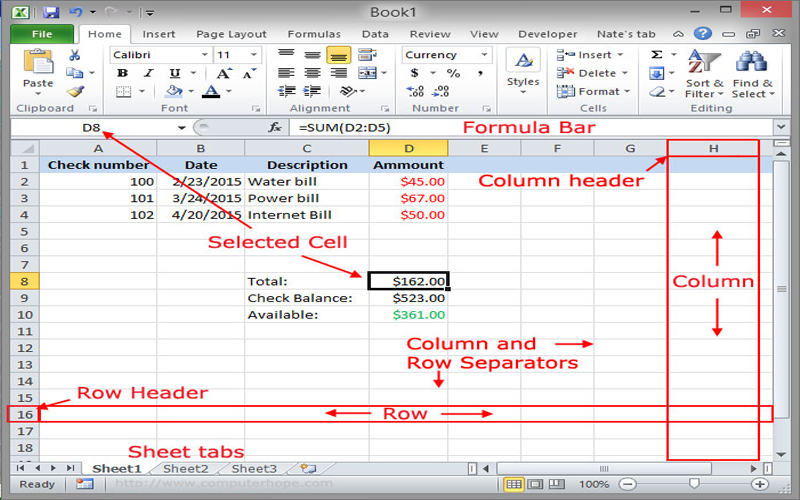Select Middle Align icon
The width and height of the screenshot is (800, 500).
(312, 55)
